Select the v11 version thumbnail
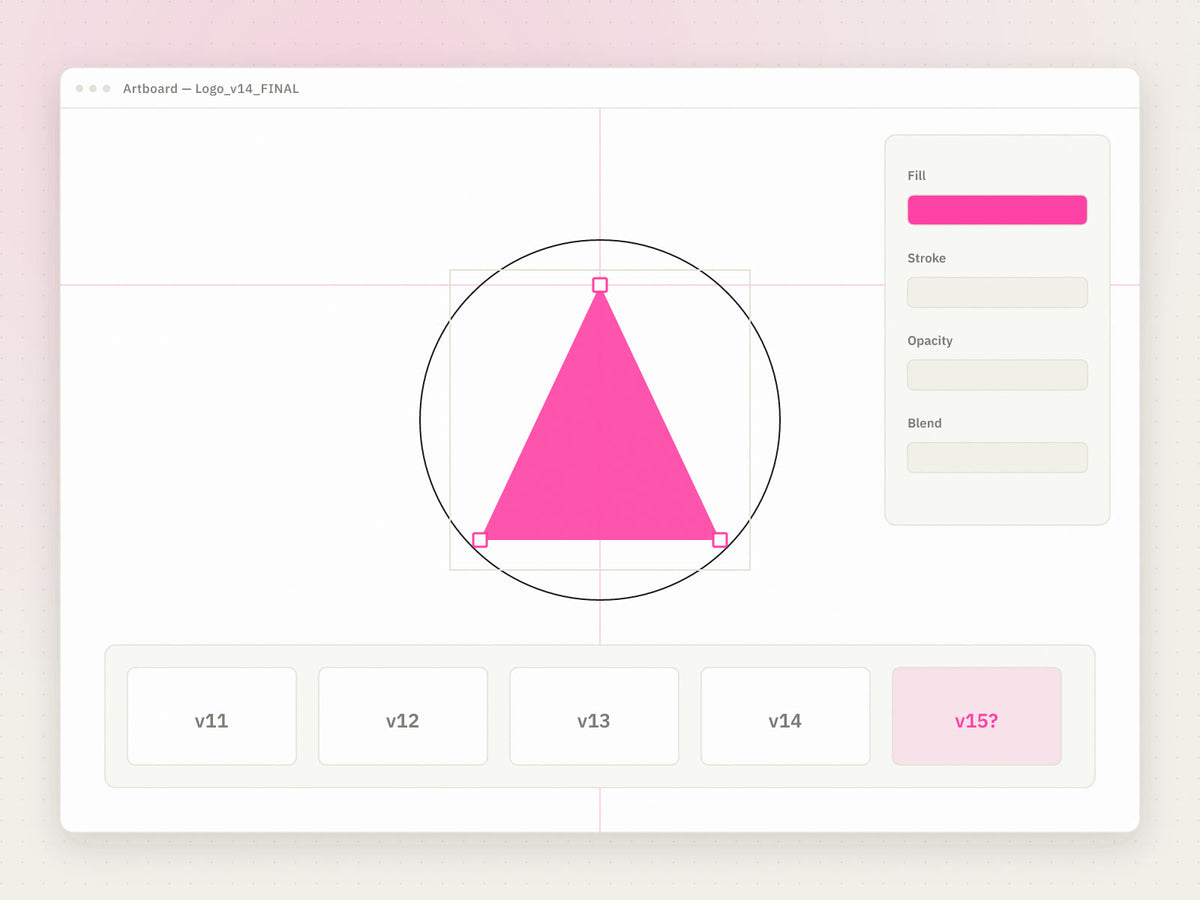Viewport: 1200px width, 900px height. pyautogui.click(x=212, y=716)
